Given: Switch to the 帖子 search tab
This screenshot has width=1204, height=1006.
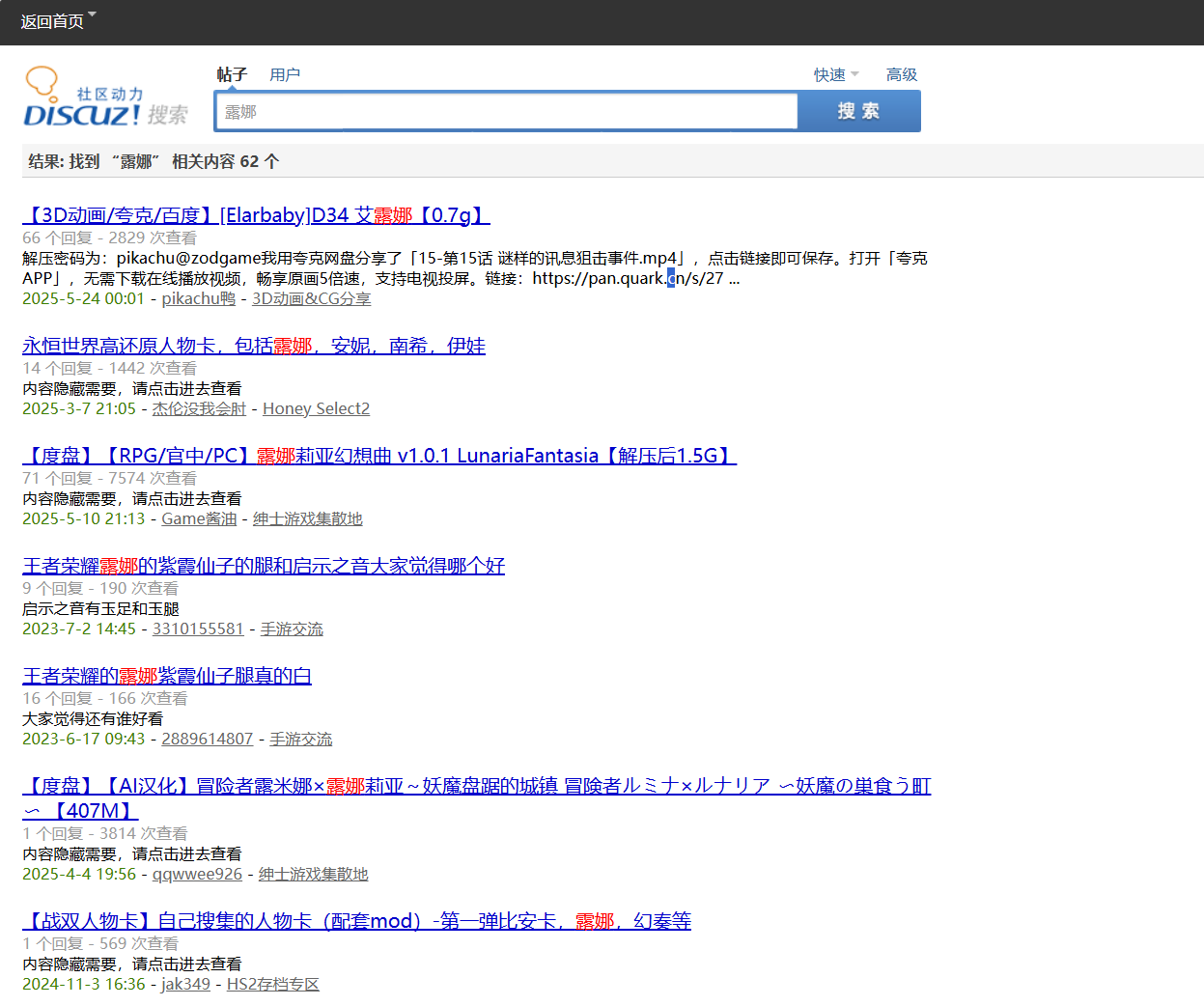Looking at the screenshot, I should 232,74.
